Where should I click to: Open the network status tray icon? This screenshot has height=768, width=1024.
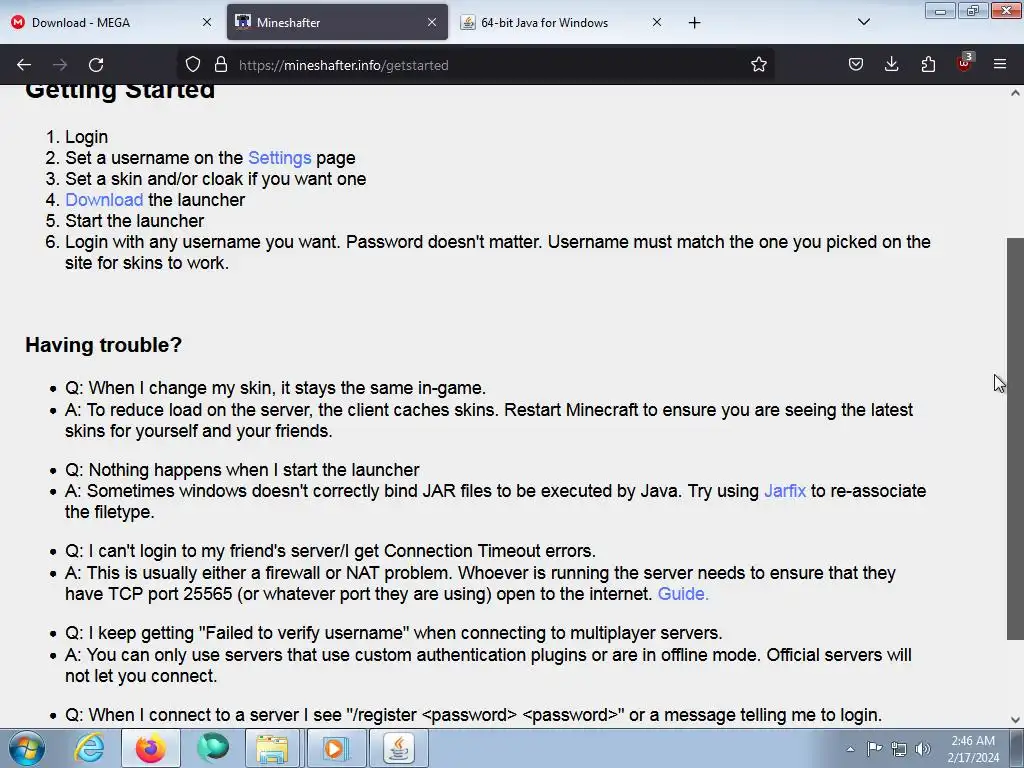click(x=899, y=749)
